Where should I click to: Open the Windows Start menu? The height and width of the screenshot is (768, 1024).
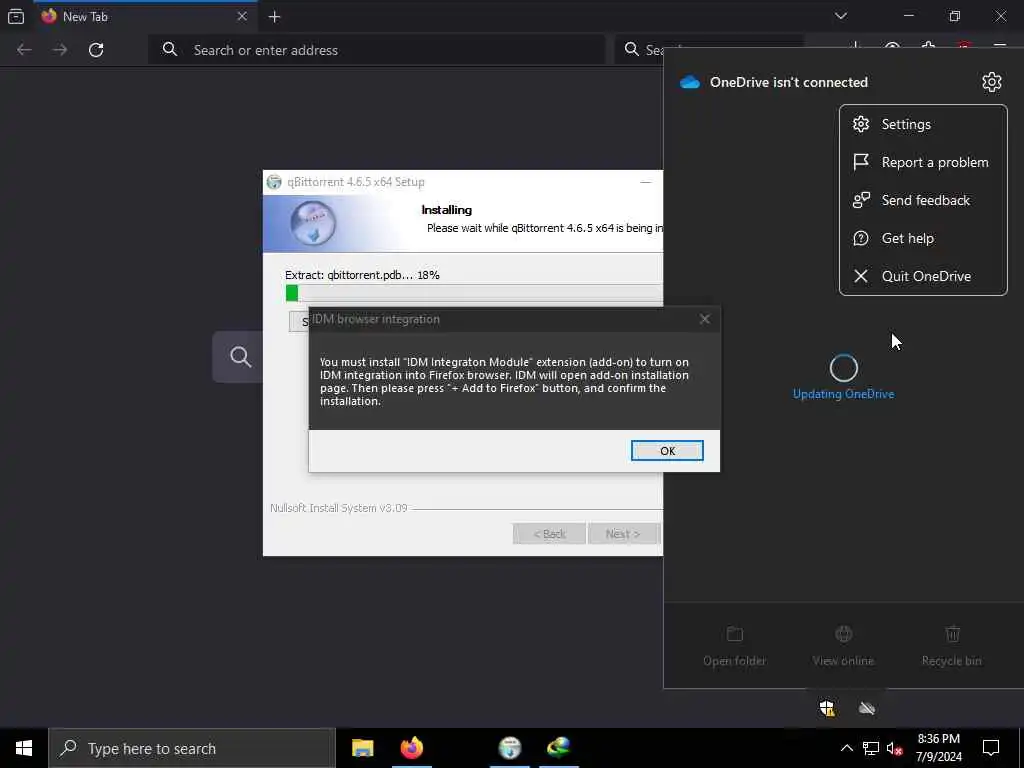tap(24, 748)
